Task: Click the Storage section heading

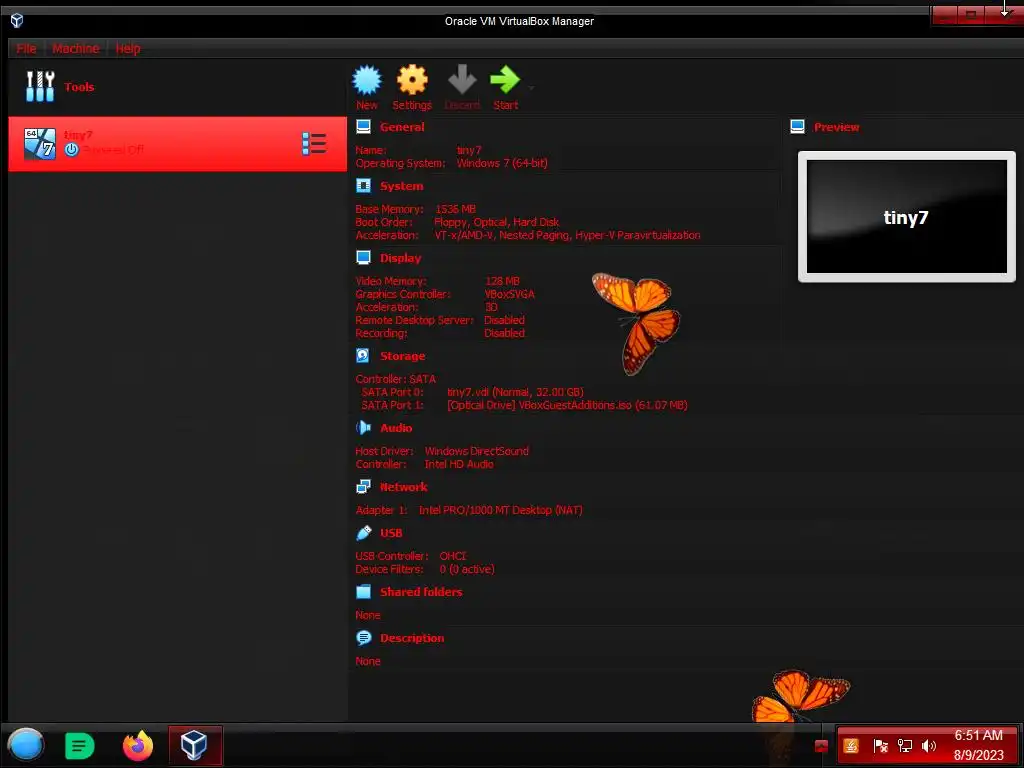Action: 402,356
